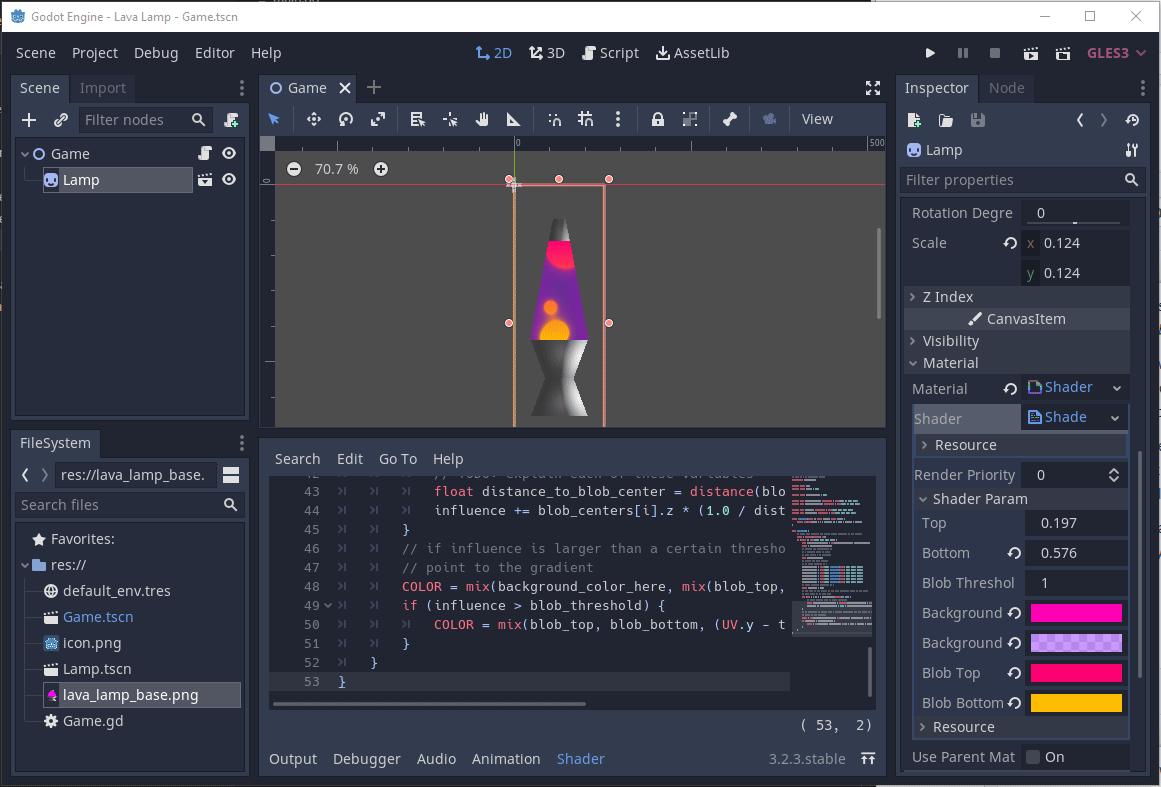1161x787 pixels.
Task: Click the Add Child Node plus icon
Action: 29,120
